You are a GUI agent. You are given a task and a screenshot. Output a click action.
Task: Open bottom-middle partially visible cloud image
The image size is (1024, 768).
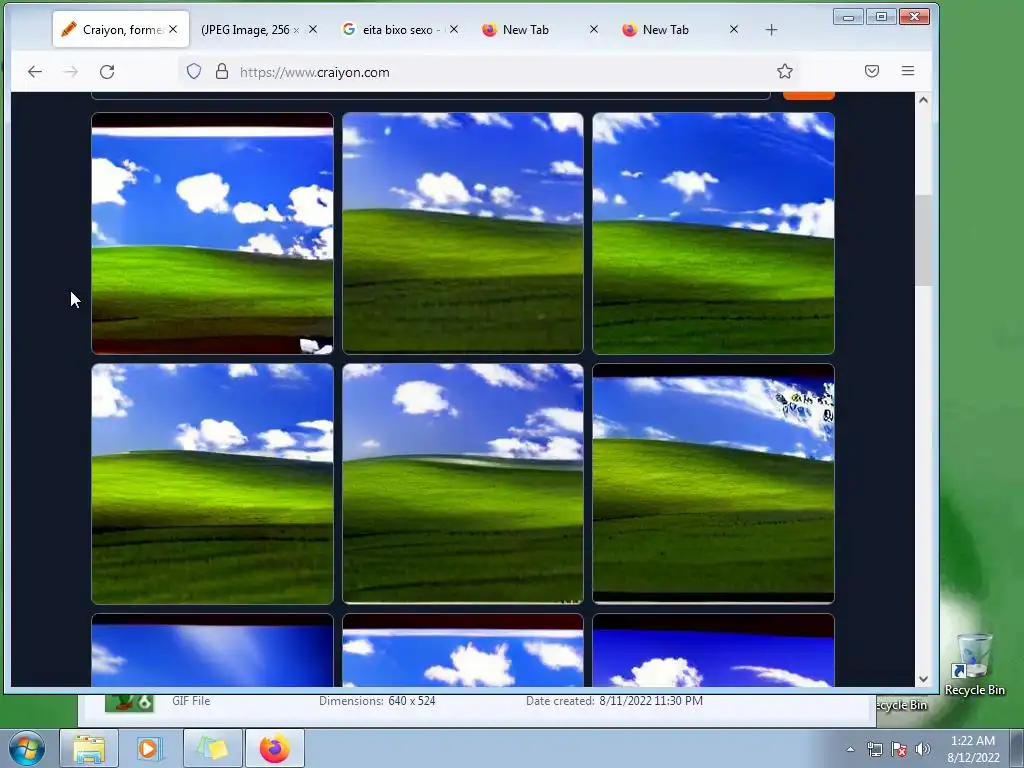tap(463, 650)
